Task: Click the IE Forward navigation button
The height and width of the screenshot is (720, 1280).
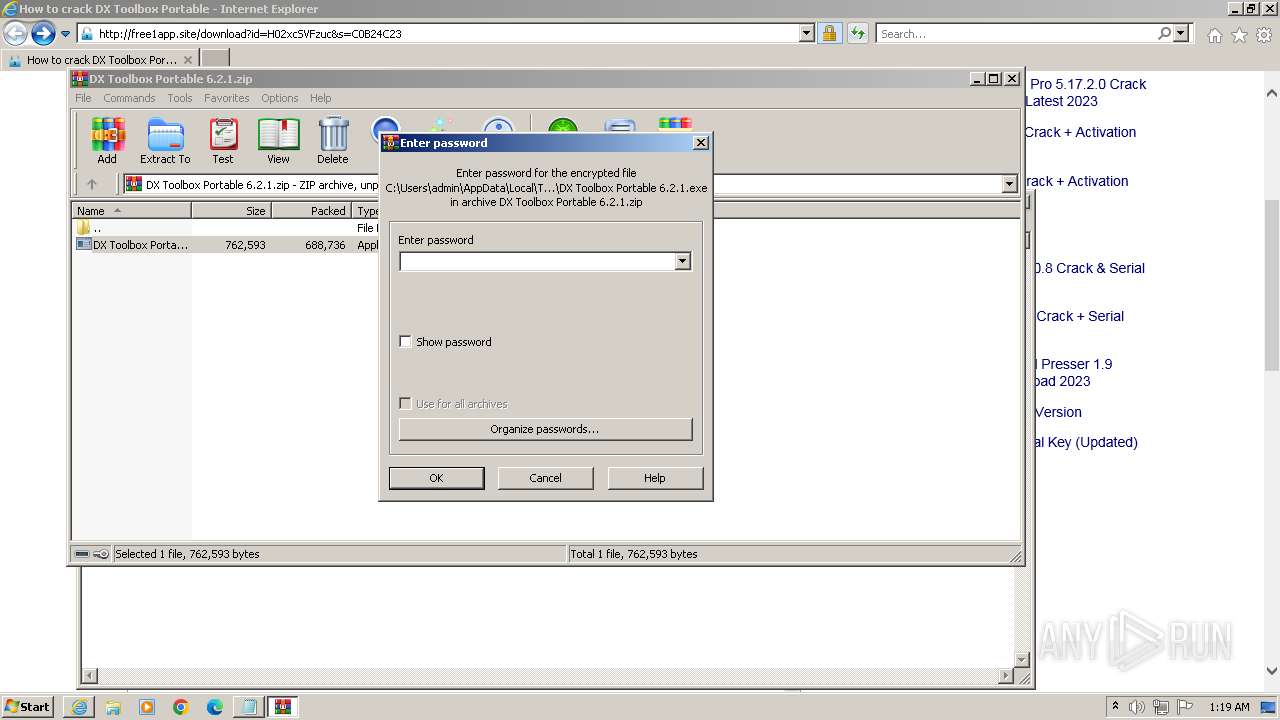Action: 43,34
